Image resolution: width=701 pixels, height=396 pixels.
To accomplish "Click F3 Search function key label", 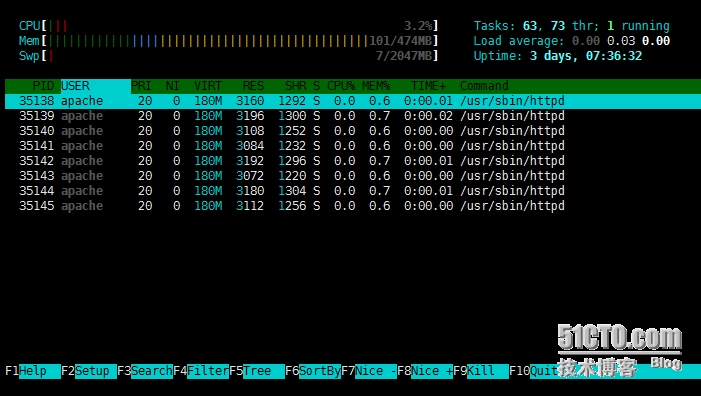I will (145, 371).
